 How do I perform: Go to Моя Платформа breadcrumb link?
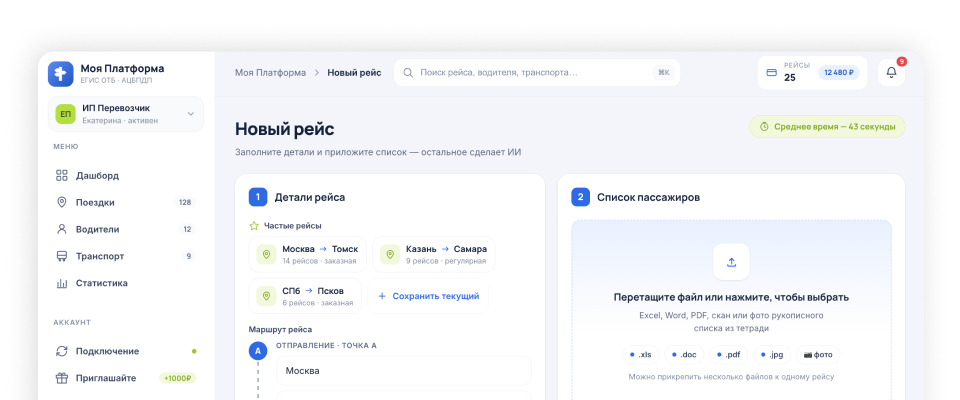click(270, 73)
